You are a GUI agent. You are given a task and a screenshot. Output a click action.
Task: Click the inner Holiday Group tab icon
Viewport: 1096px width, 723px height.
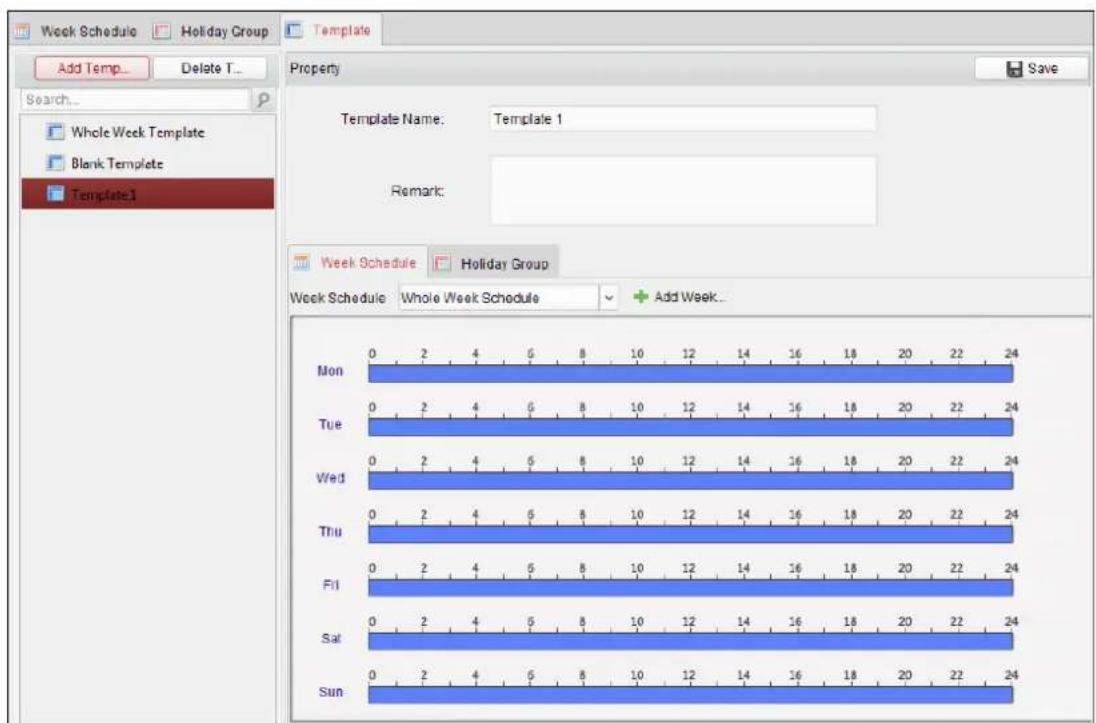pos(442,263)
